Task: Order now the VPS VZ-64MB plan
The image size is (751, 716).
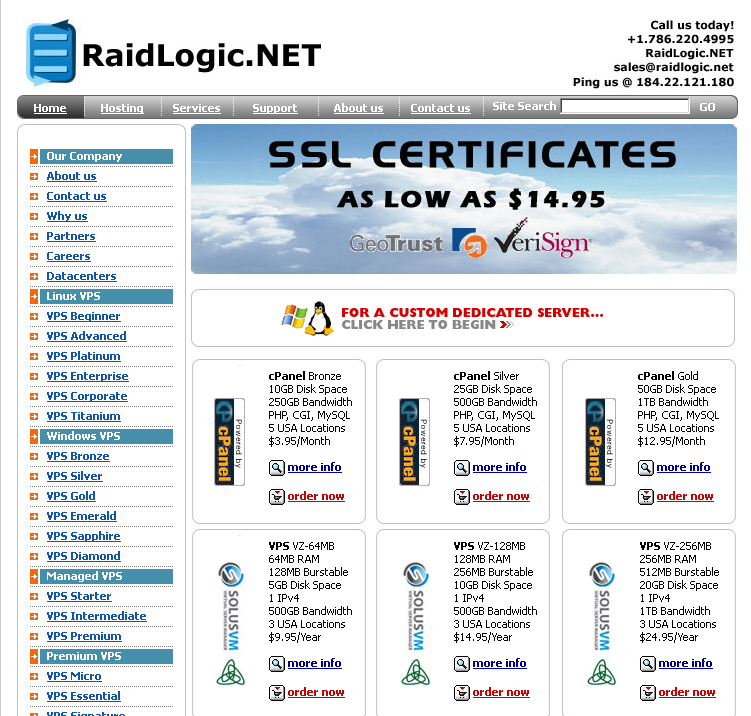Action: (316, 692)
